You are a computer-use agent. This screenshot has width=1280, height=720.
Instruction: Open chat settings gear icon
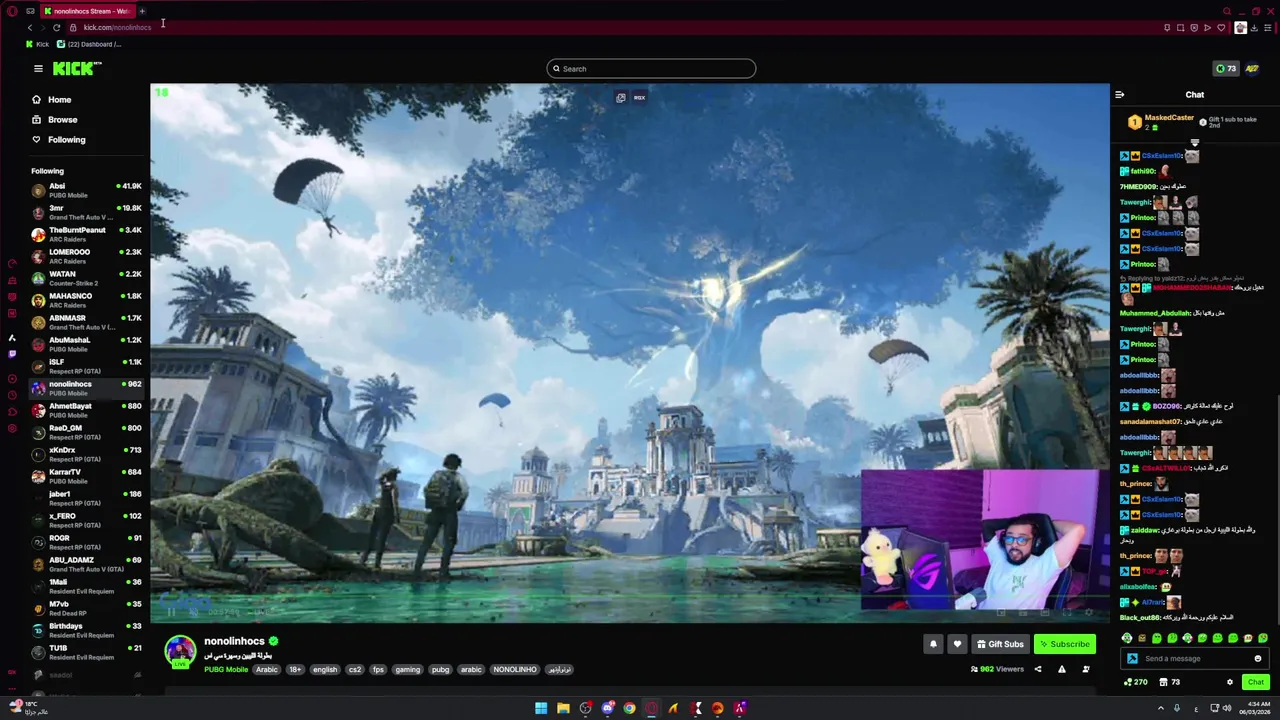click(x=1230, y=682)
